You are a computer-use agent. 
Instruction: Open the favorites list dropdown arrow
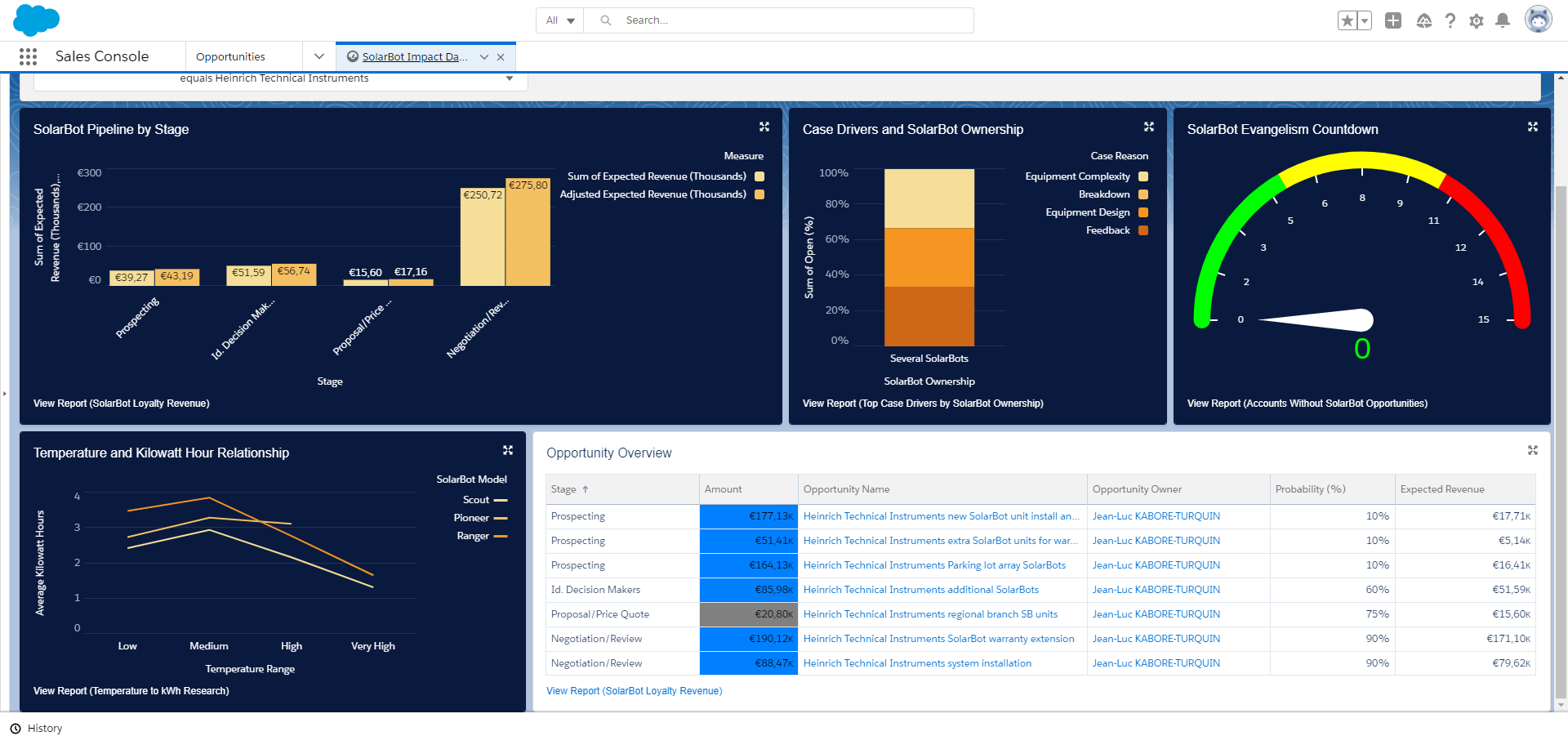click(1365, 20)
